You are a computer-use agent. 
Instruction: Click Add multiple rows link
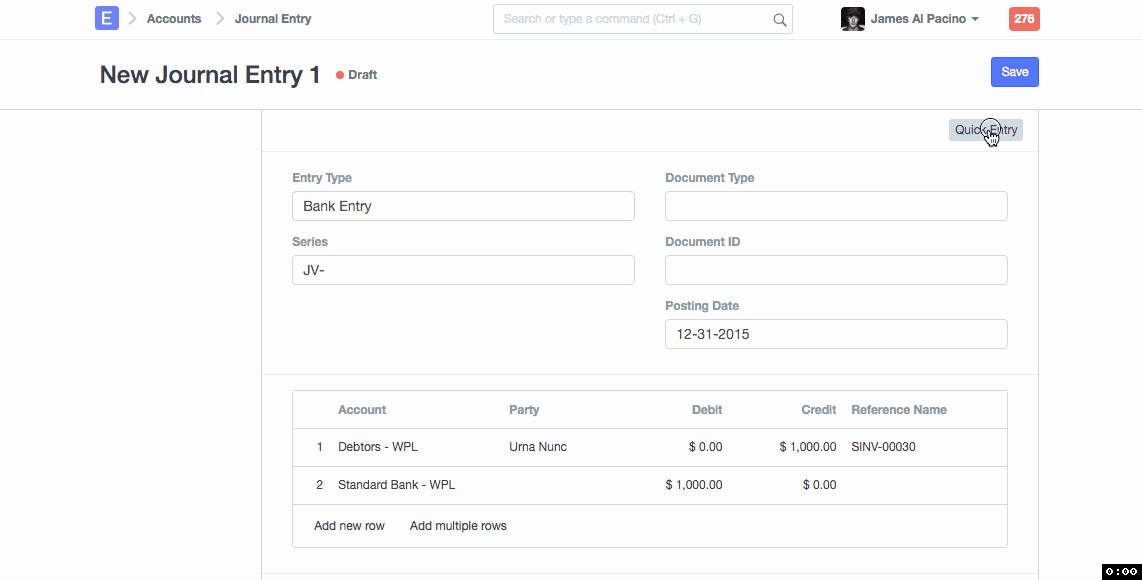pyautogui.click(x=458, y=526)
